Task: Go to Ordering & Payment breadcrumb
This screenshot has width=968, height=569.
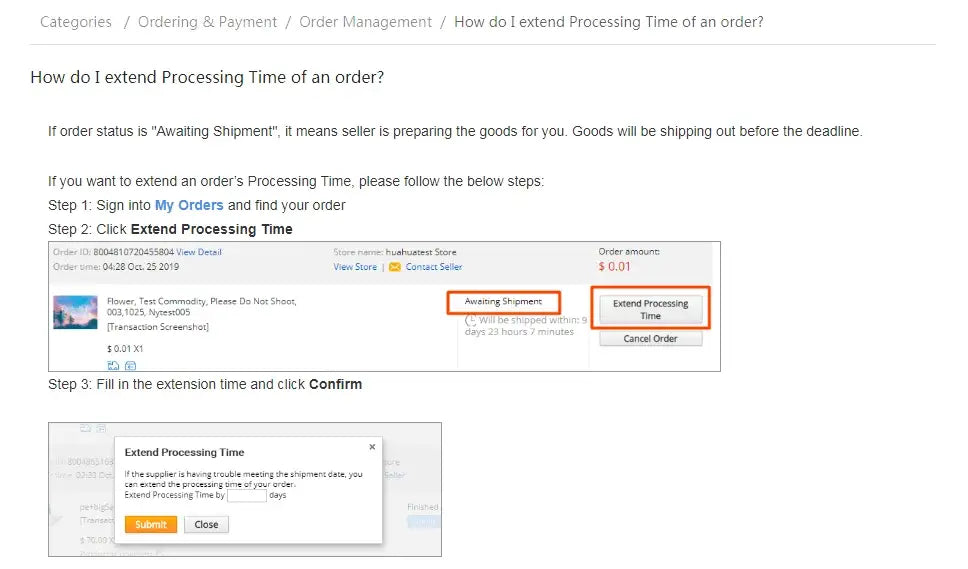Action: pos(207,22)
